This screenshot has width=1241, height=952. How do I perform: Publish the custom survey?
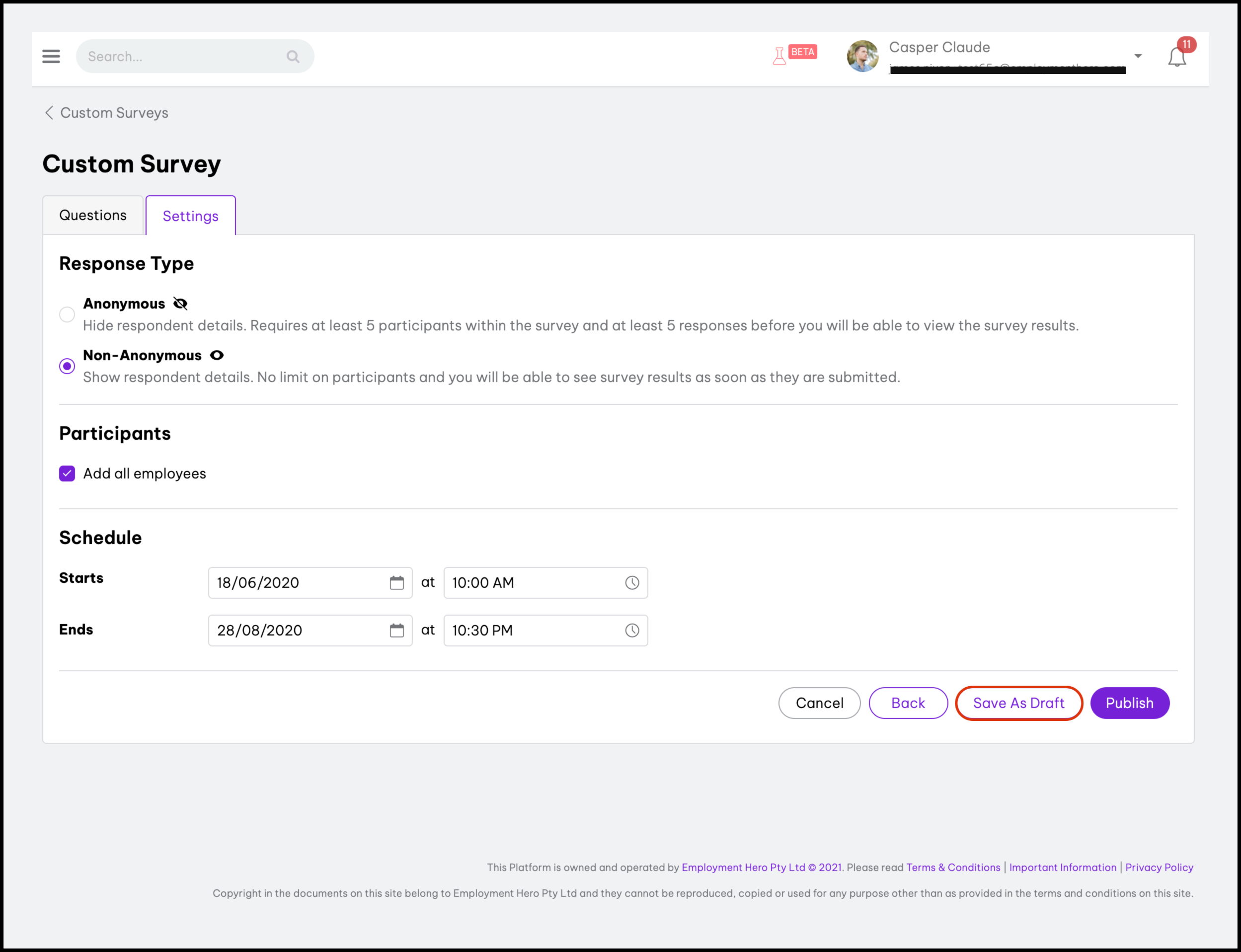pyautogui.click(x=1129, y=703)
